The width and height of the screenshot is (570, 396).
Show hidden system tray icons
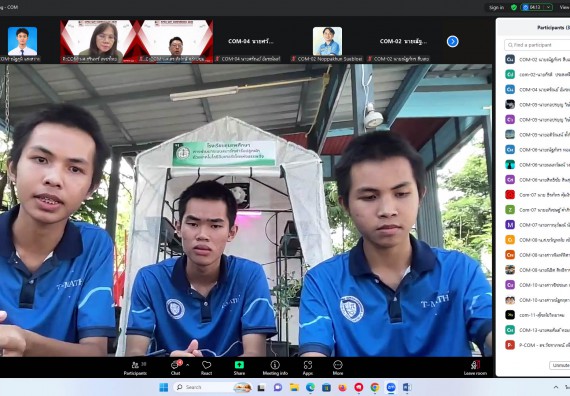pyautogui.click(x=555, y=388)
